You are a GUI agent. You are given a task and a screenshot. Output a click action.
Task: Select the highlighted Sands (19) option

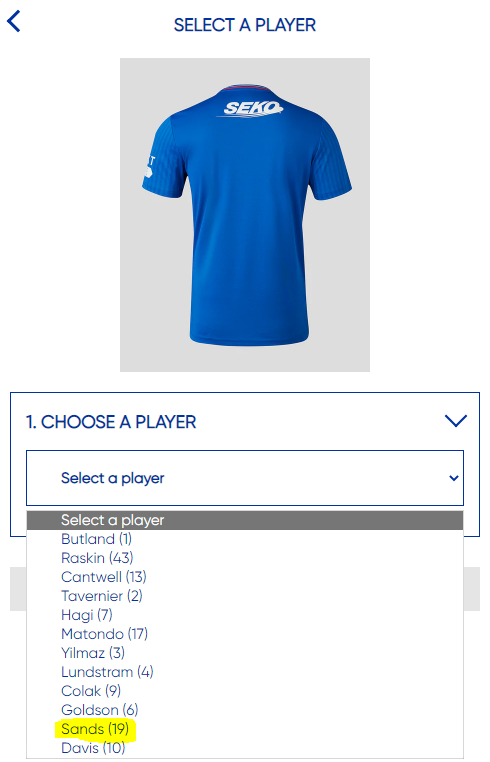point(245,728)
